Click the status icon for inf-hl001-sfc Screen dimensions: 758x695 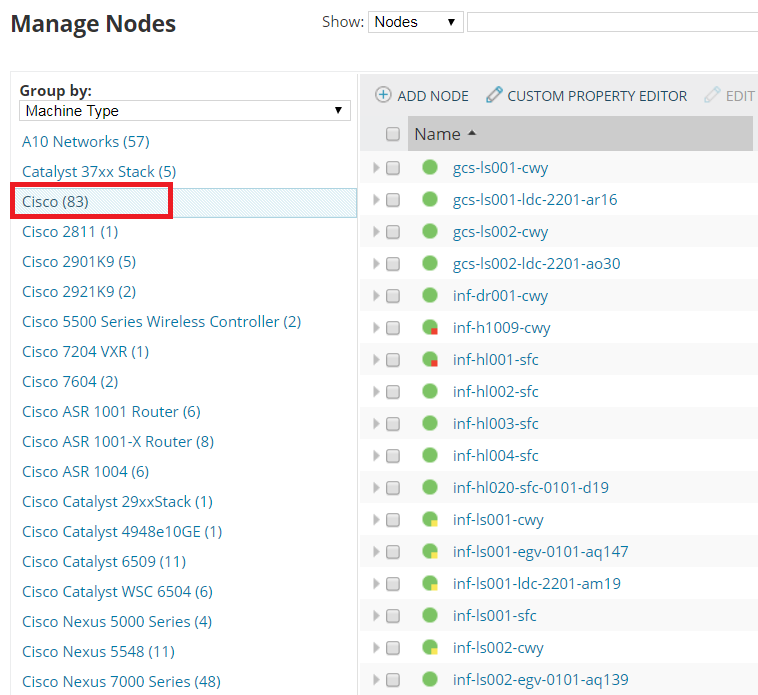tap(430, 360)
